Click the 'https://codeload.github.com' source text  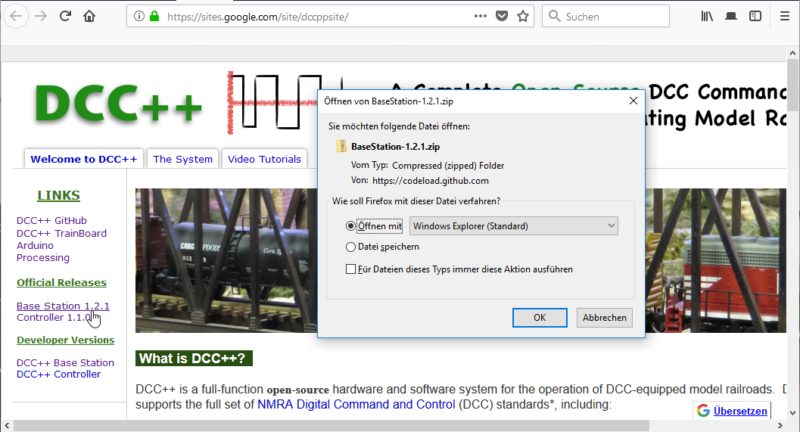431,181
